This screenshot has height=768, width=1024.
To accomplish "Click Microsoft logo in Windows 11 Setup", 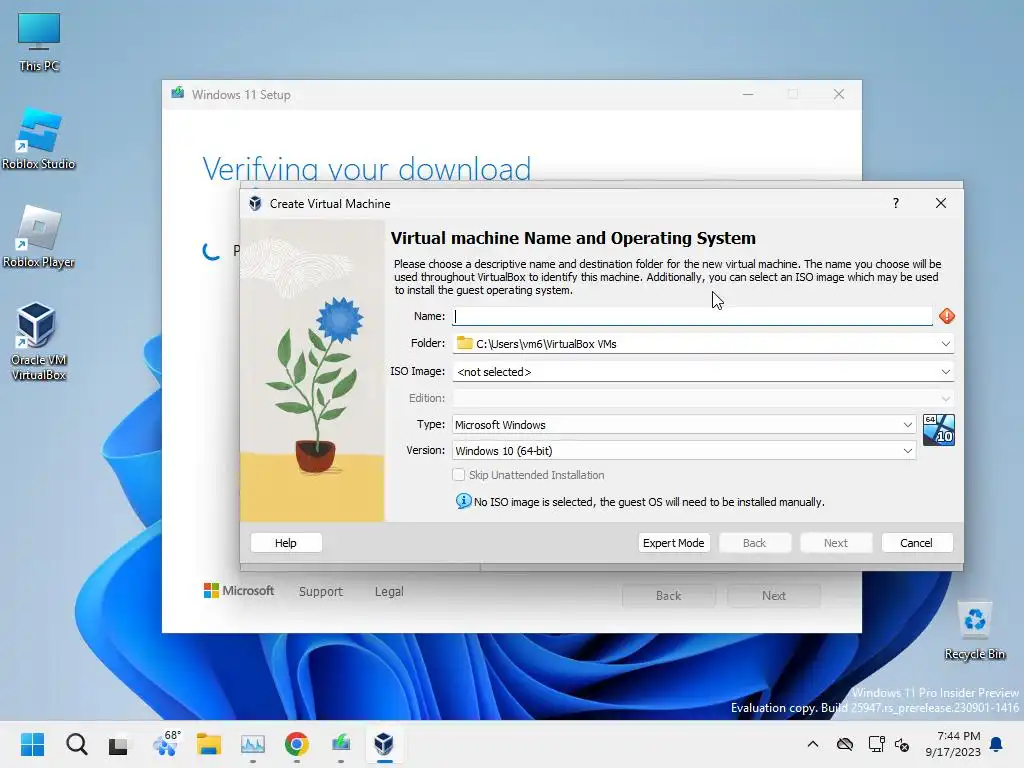I will [239, 590].
